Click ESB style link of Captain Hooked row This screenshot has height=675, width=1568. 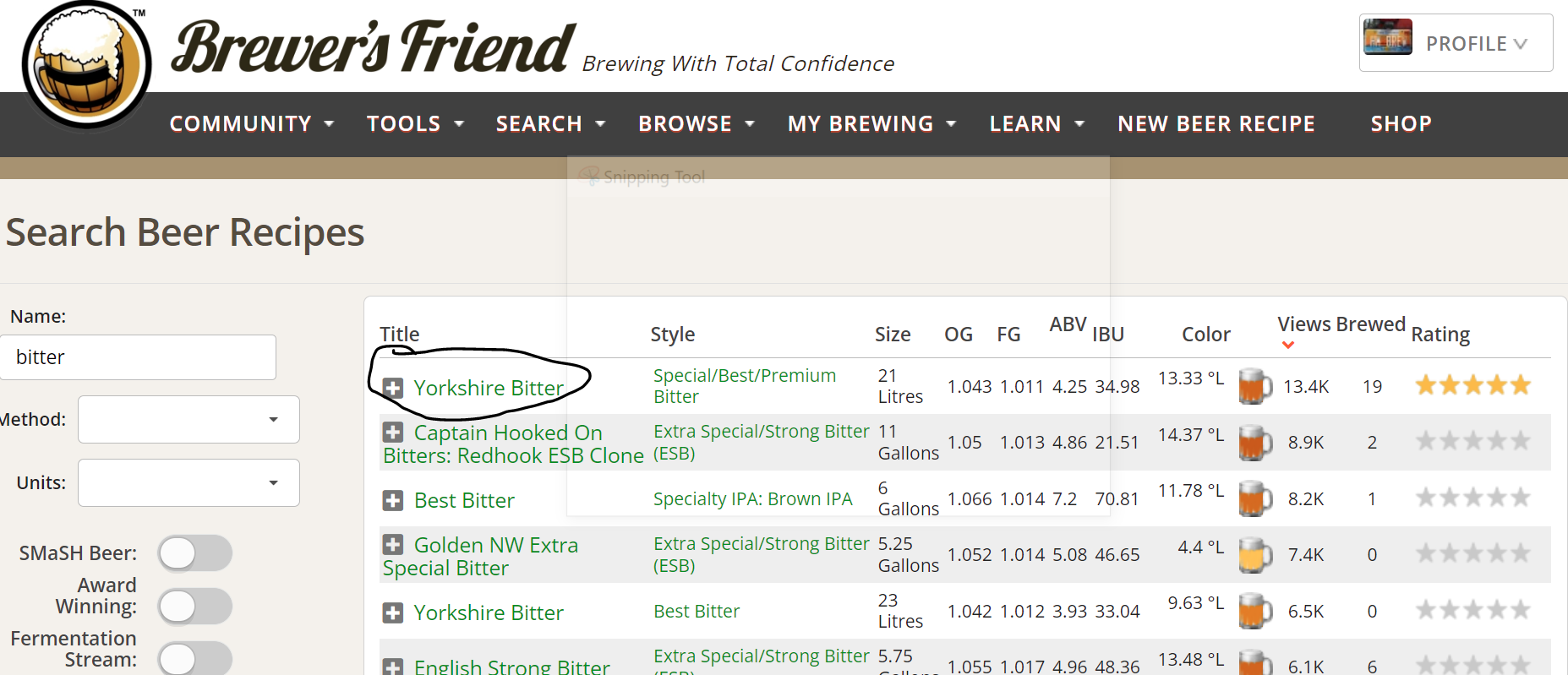click(x=761, y=443)
